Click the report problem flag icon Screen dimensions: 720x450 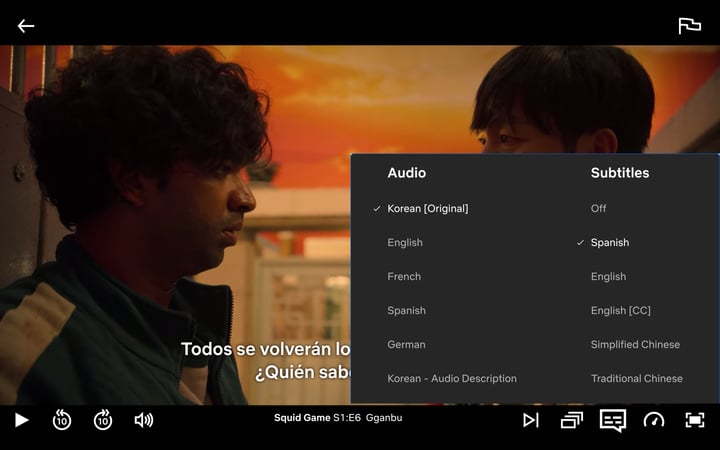point(689,26)
